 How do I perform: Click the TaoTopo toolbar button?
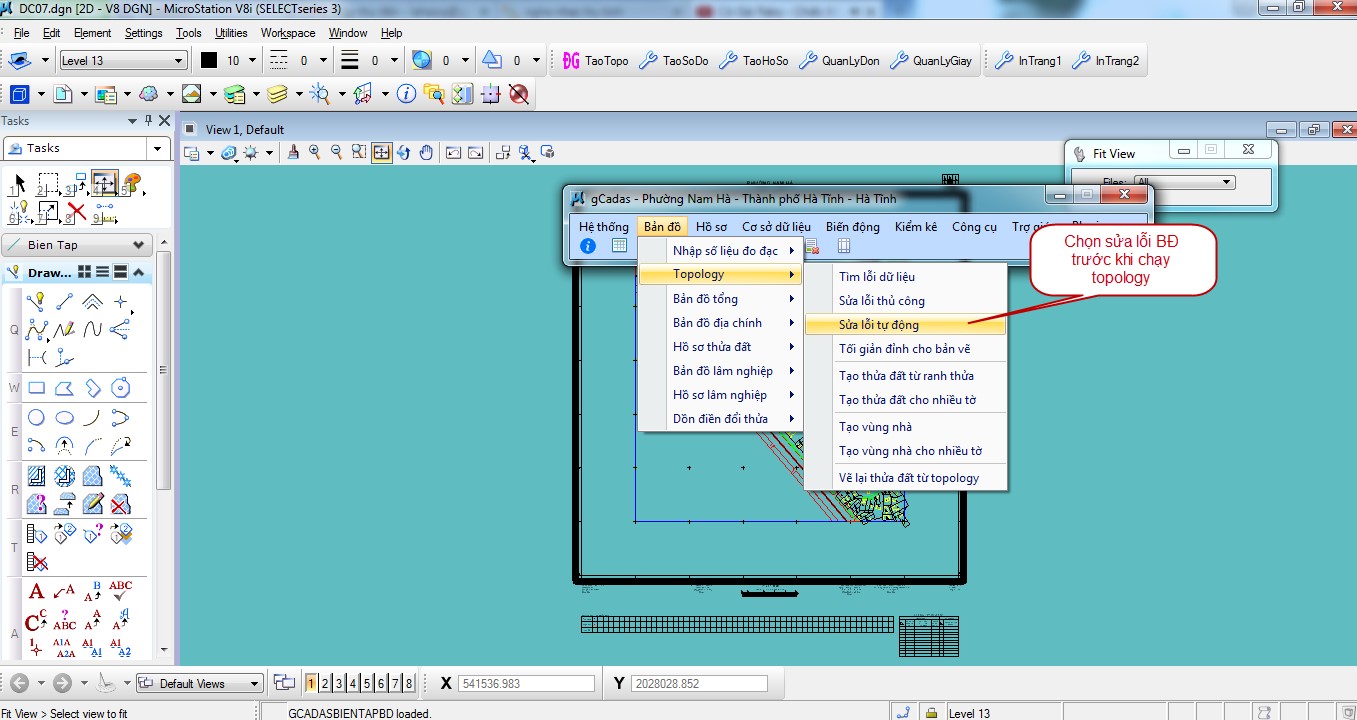point(596,61)
